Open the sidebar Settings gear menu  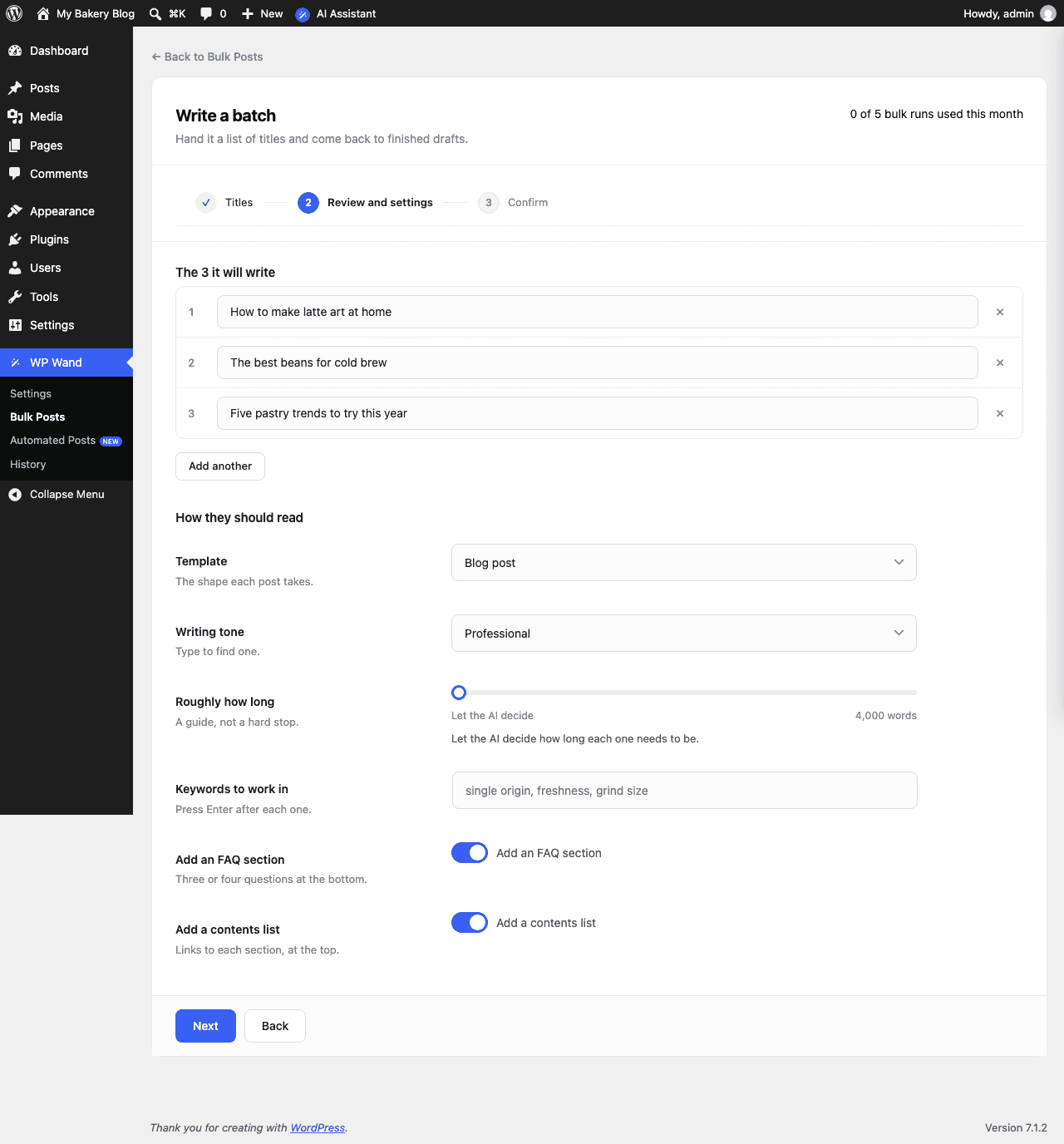click(66, 325)
